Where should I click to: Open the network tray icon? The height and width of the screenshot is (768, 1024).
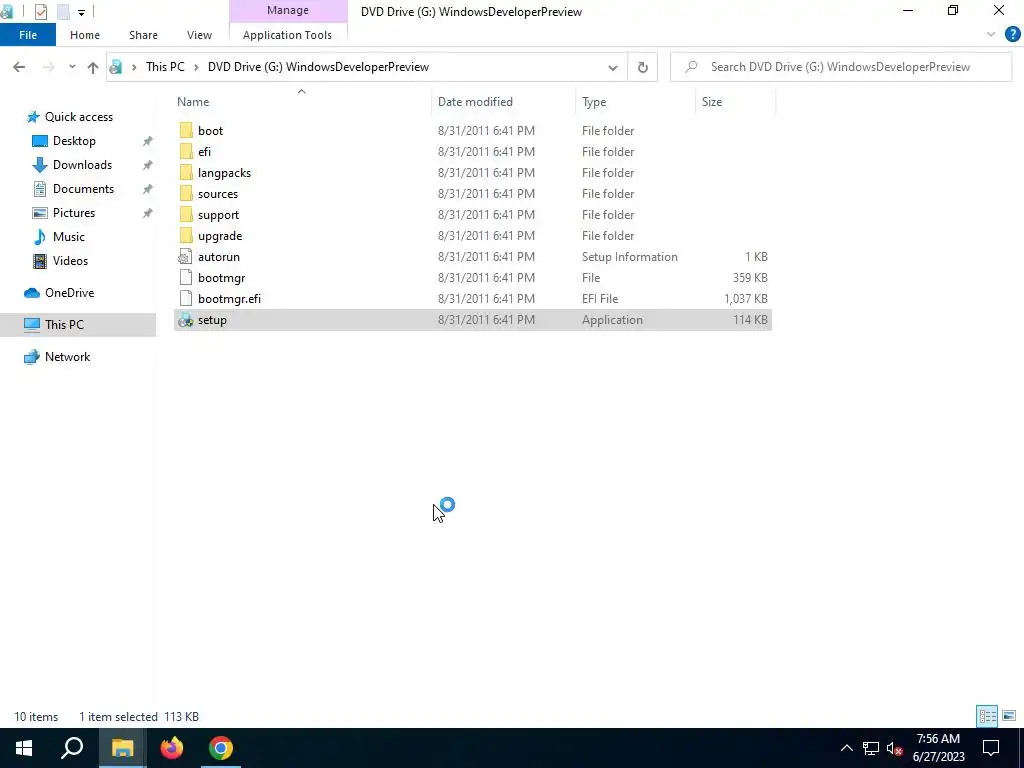pos(871,748)
